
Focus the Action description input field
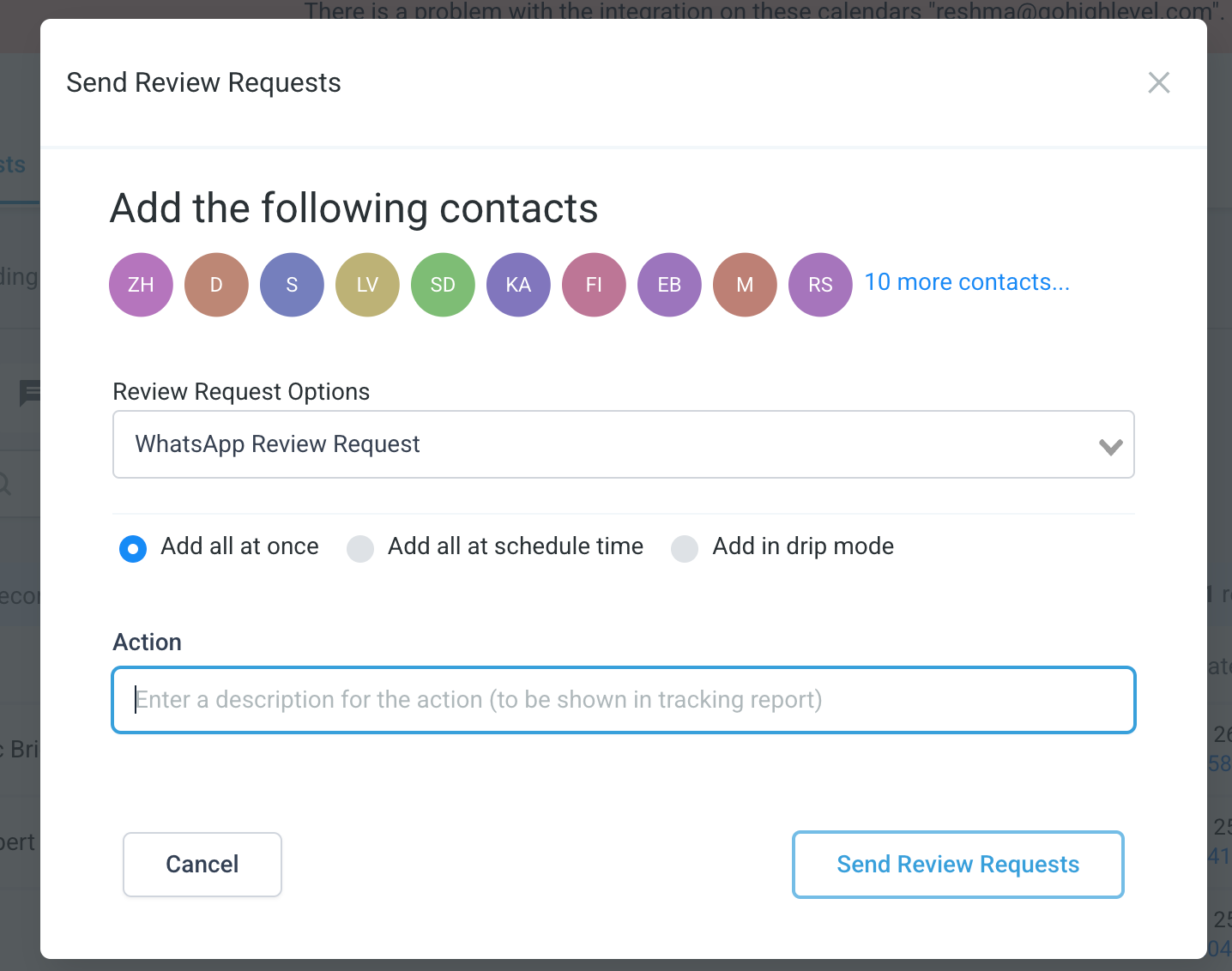[x=624, y=700]
